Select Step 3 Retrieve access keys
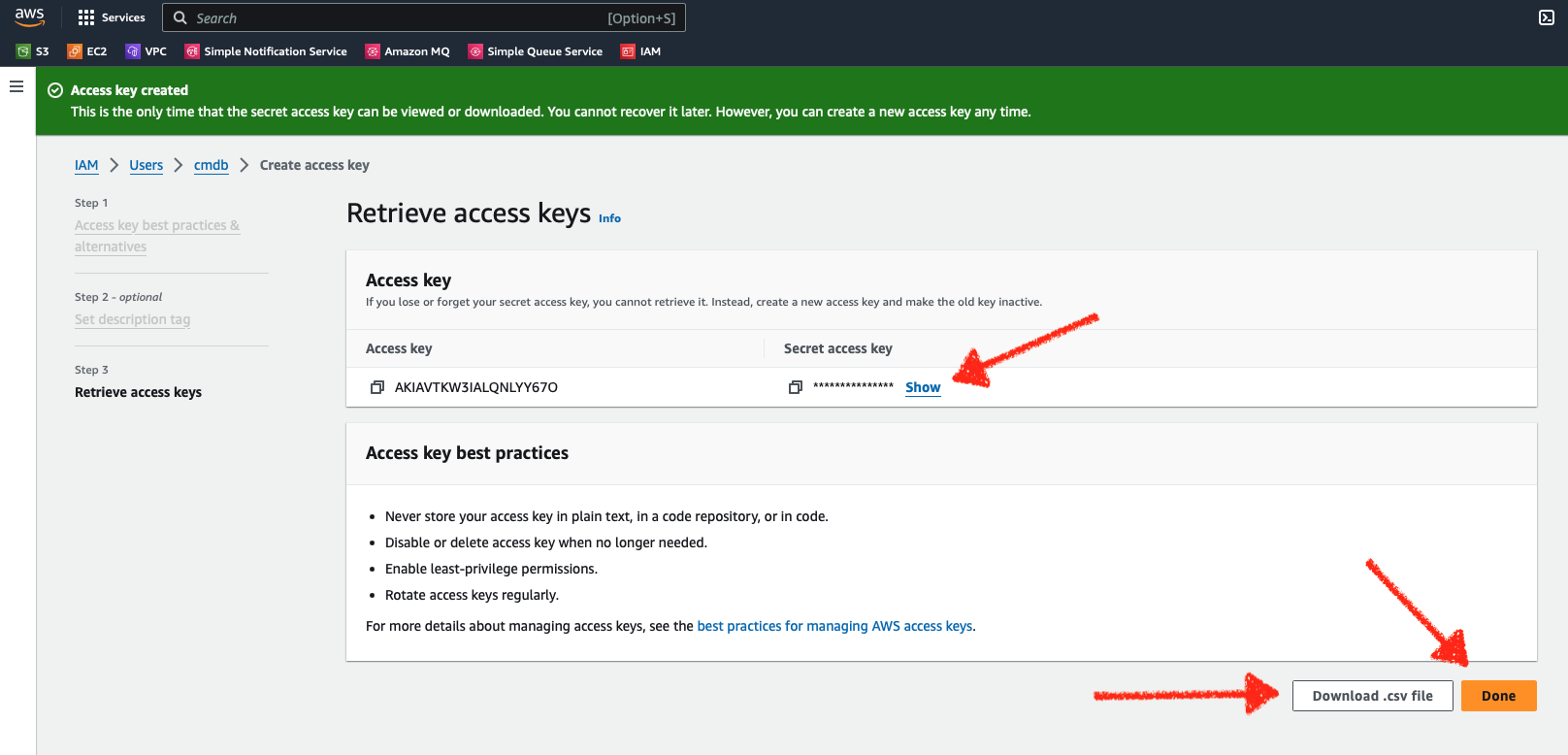This screenshot has width=1568, height=755. 138,392
